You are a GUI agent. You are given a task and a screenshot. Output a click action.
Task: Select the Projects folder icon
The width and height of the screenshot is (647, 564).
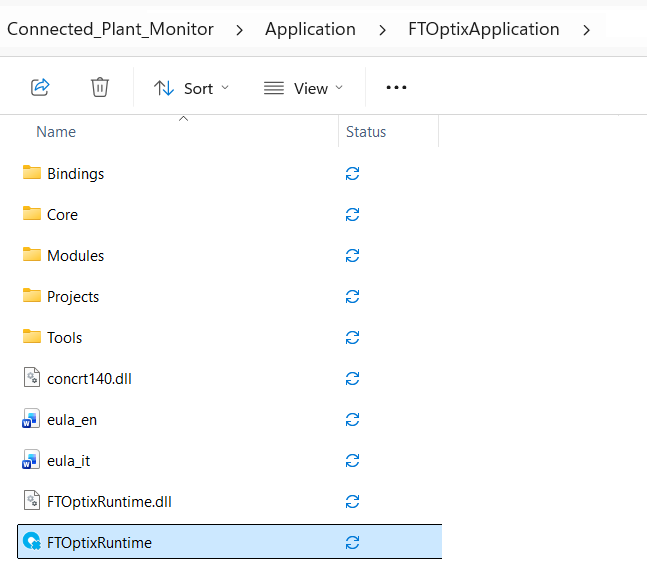tap(32, 296)
